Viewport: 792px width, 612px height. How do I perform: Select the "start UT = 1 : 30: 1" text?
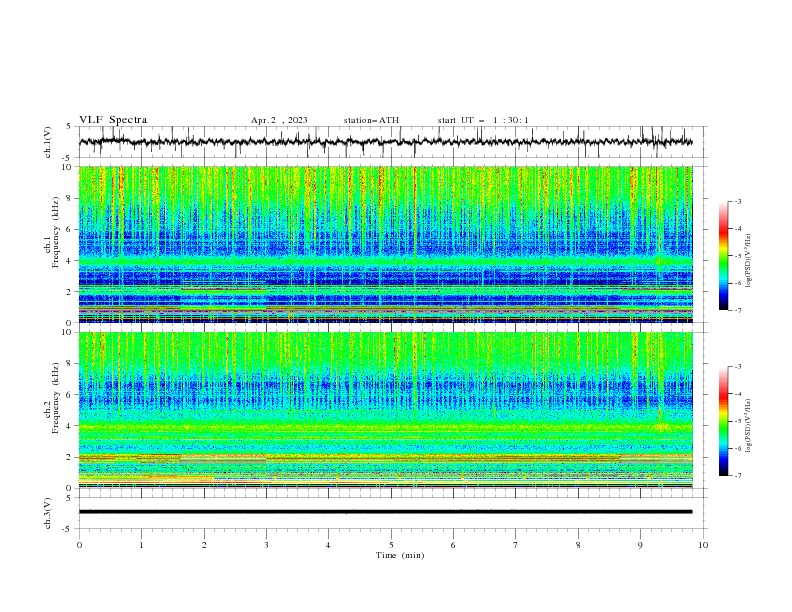click(x=483, y=120)
